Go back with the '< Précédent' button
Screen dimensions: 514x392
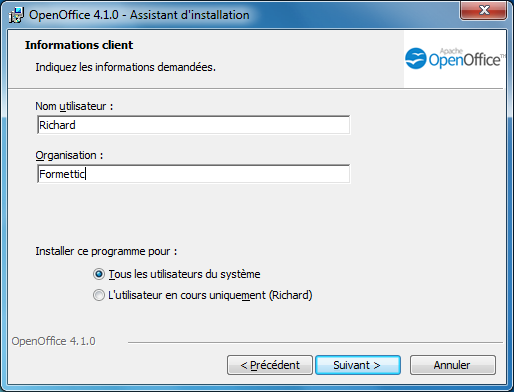coord(270,365)
